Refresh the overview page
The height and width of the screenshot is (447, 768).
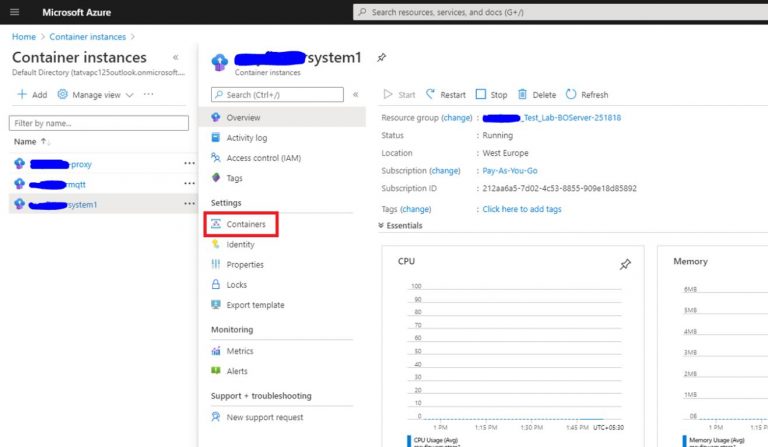(x=587, y=95)
